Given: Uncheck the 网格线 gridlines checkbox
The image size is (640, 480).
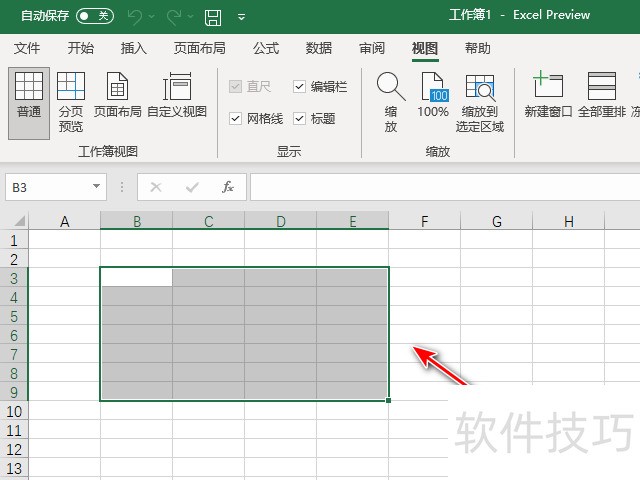Looking at the screenshot, I should click(x=236, y=118).
